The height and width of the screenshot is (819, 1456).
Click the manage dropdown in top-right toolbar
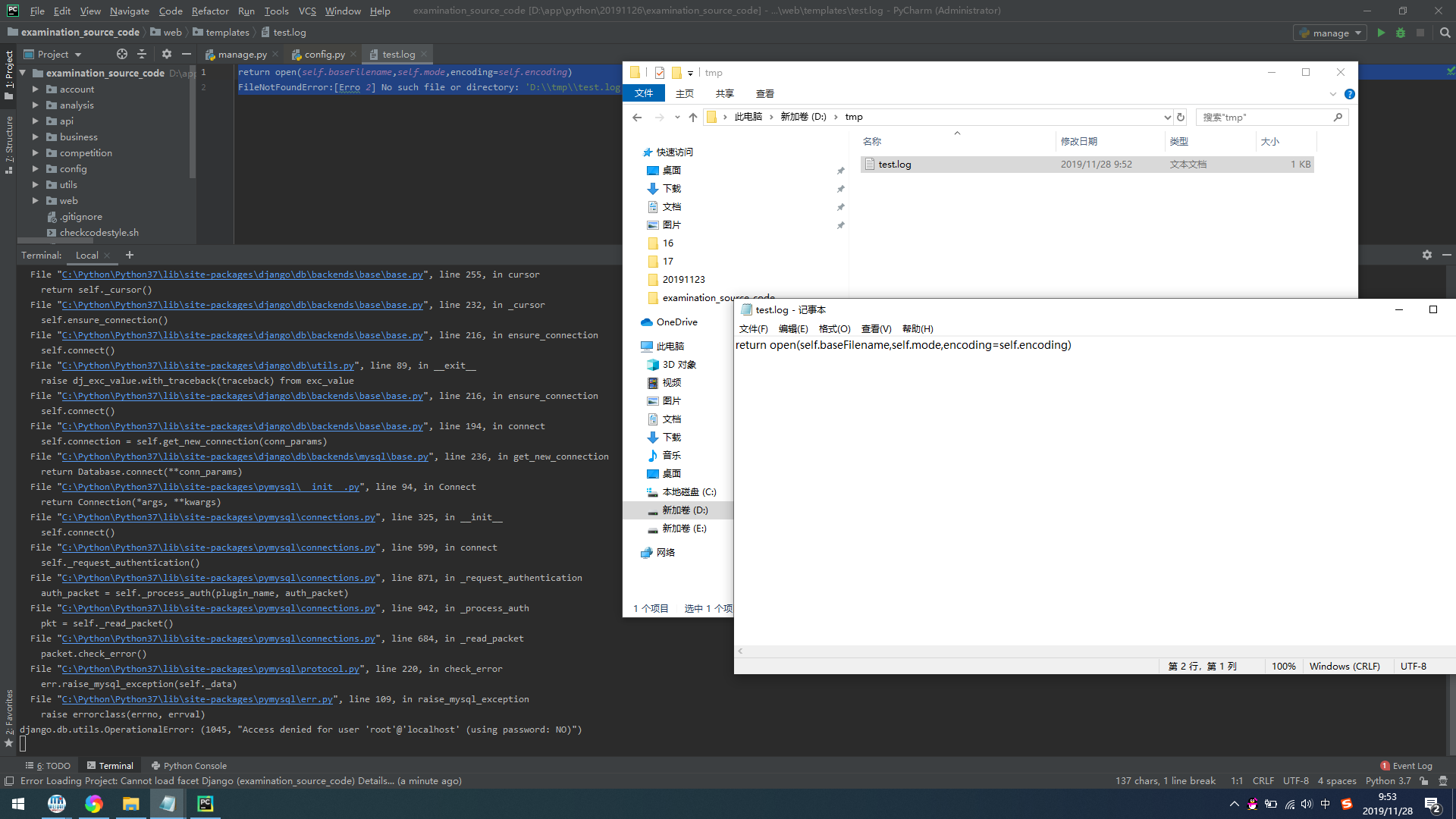tap(1326, 33)
